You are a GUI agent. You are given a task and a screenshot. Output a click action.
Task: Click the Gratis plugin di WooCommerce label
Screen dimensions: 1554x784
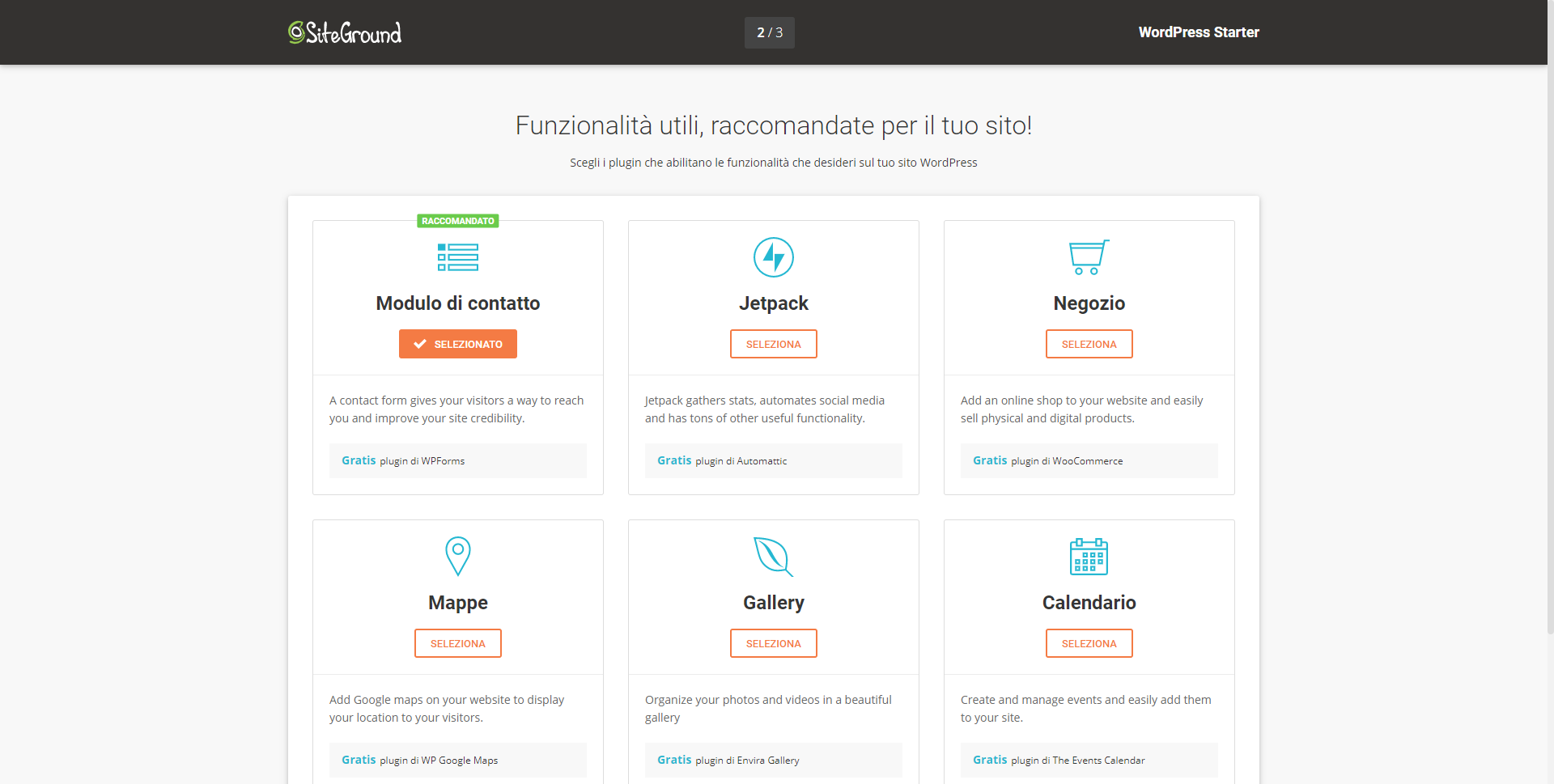pos(1047,460)
